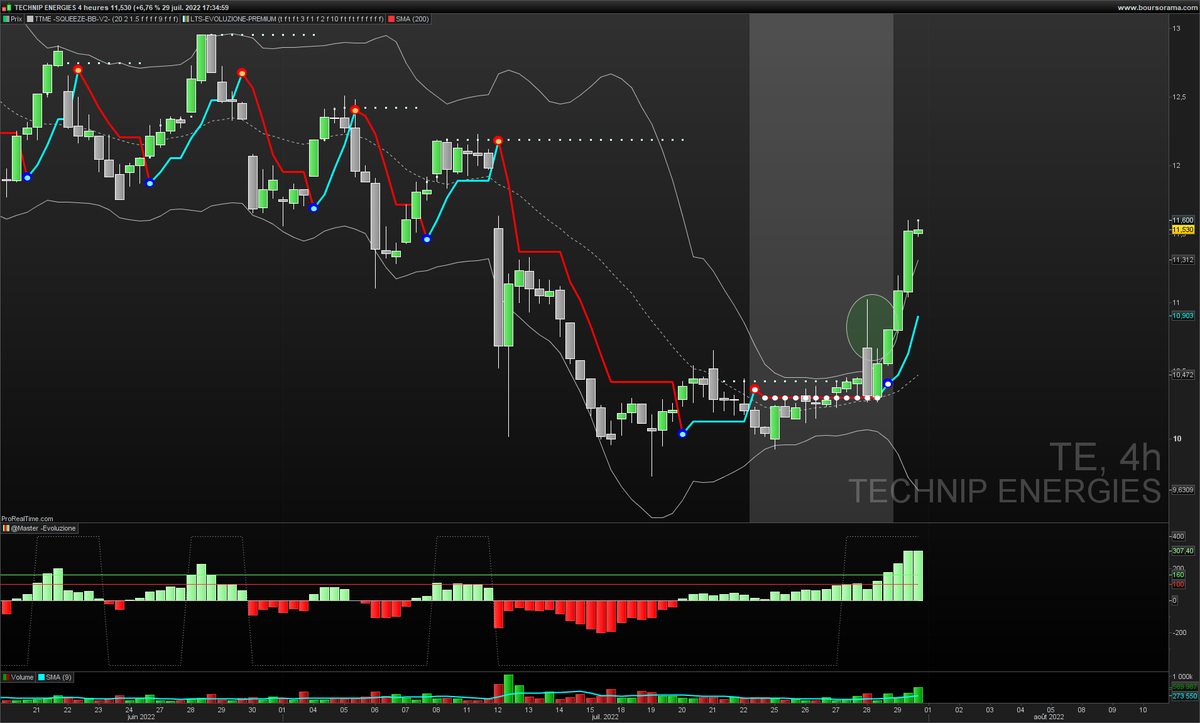
Task: Open the TTME -SQUEEZE-BB-V2- indicator settings
Action: [x=103, y=18]
